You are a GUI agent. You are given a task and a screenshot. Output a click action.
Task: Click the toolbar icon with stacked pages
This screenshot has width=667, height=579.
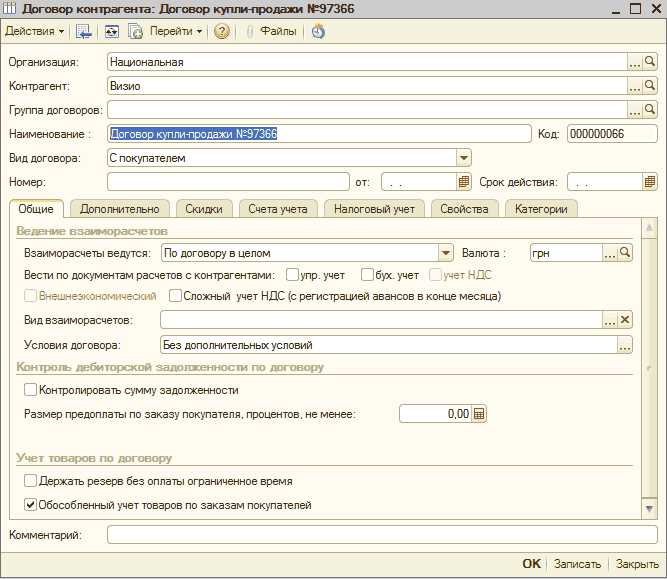(x=135, y=31)
